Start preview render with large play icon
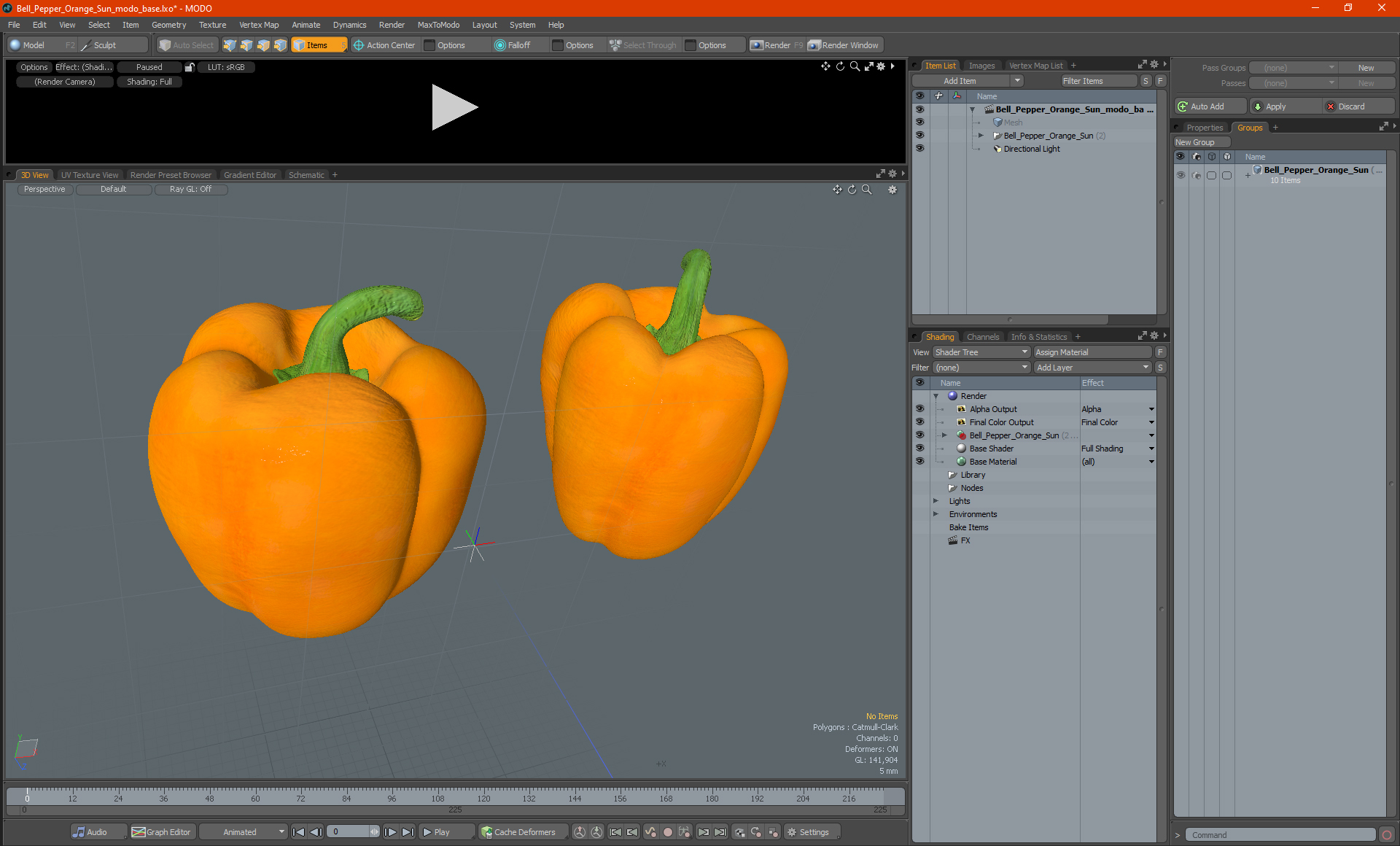Screen dimensions: 1400x846 coord(454,107)
